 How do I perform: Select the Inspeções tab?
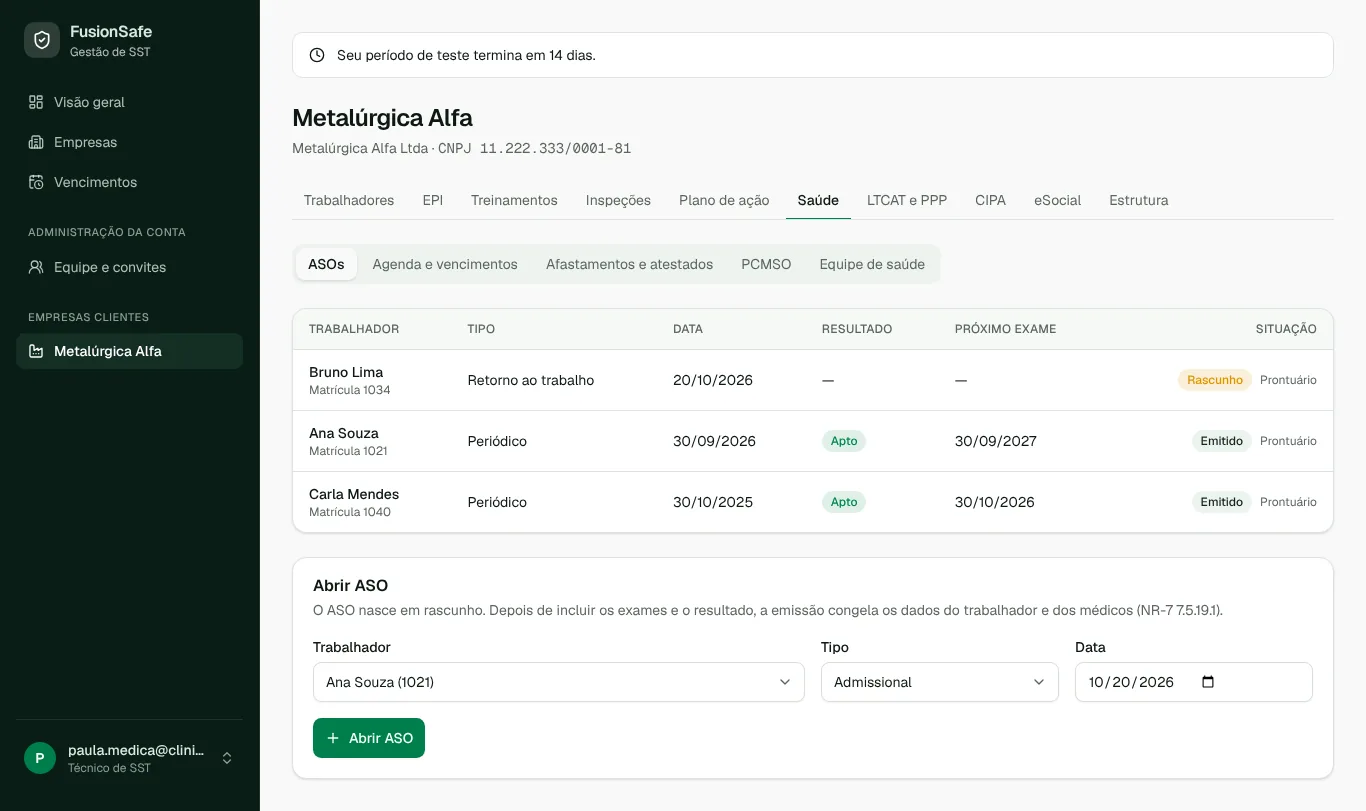click(x=618, y=200)
